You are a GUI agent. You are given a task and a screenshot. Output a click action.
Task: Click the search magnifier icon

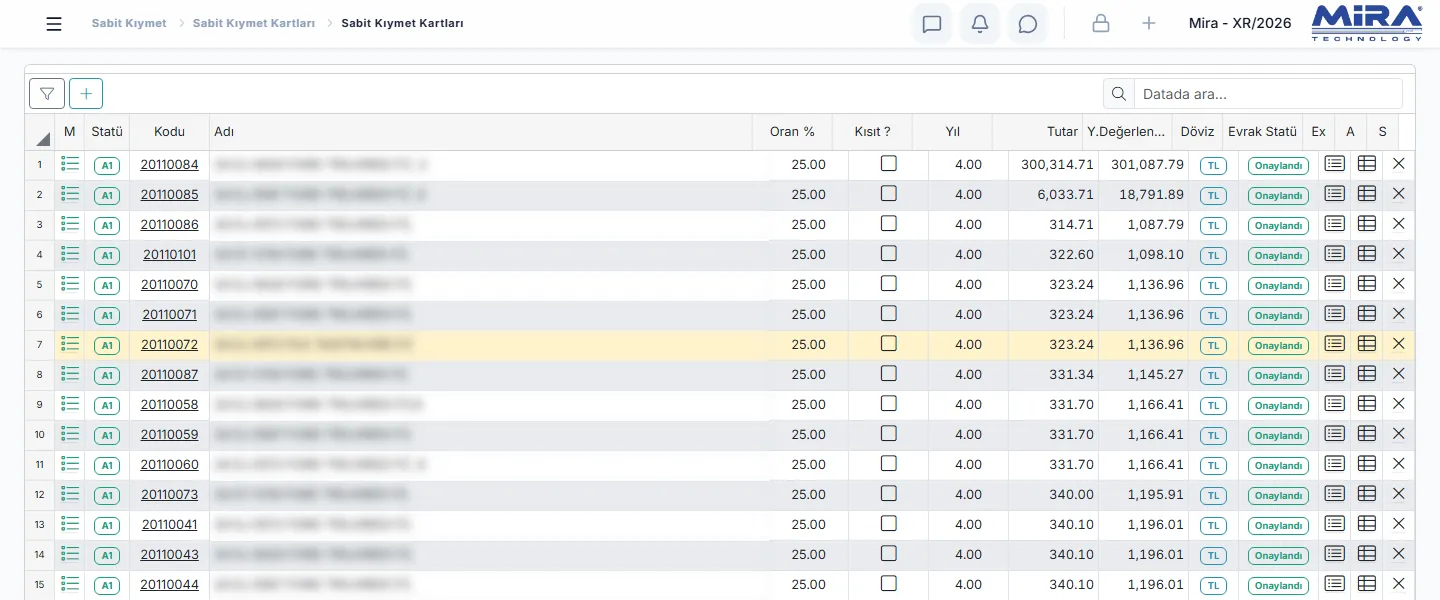click(1119, 94)
